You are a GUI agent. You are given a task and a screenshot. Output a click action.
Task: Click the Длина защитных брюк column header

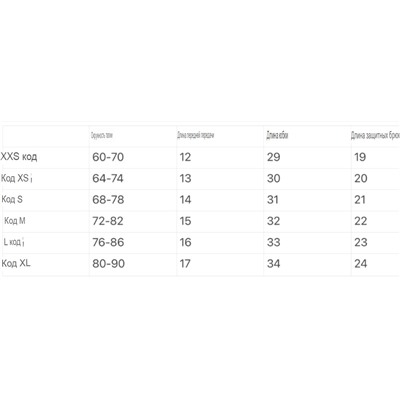tap(375, 136)
